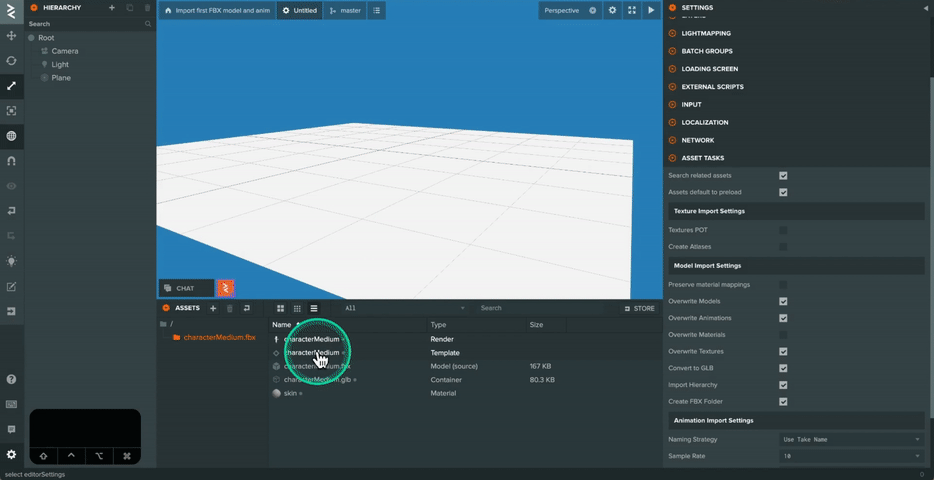This screenshot has height=480, width=934.
Task: Open the asset Store
Action: [x=640, y=308]
